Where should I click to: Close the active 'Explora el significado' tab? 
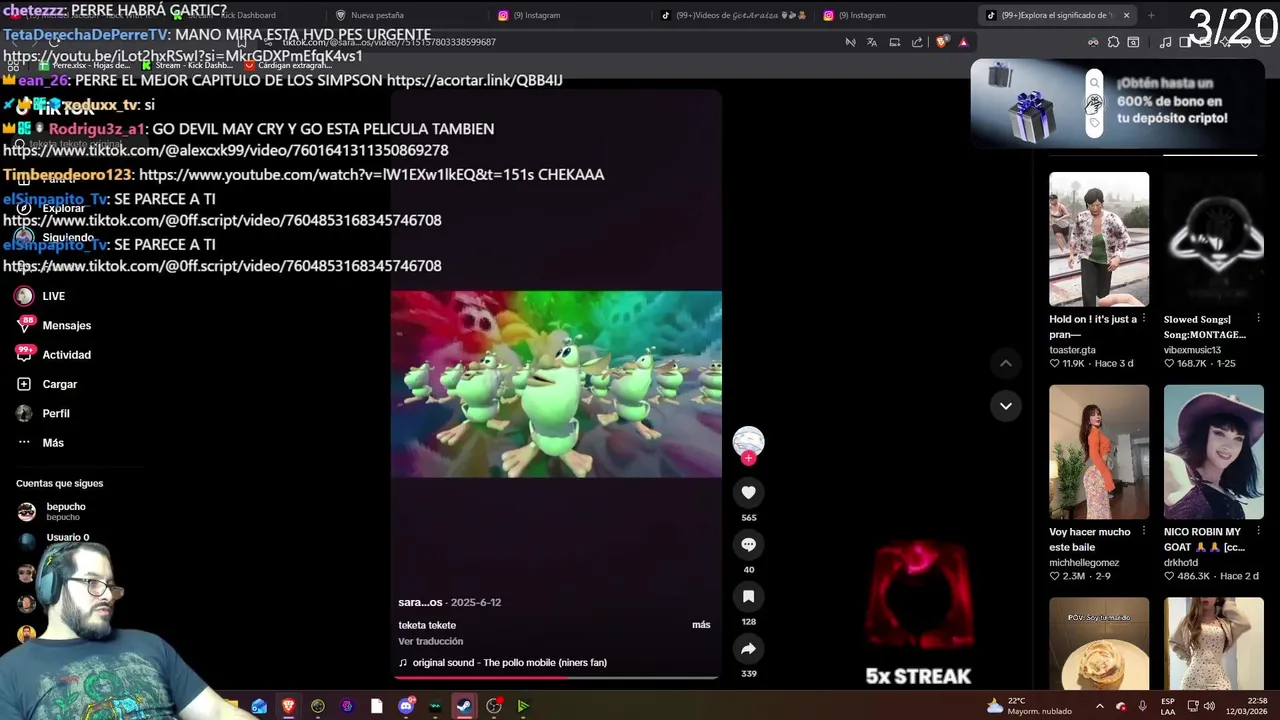[1126, 15]
